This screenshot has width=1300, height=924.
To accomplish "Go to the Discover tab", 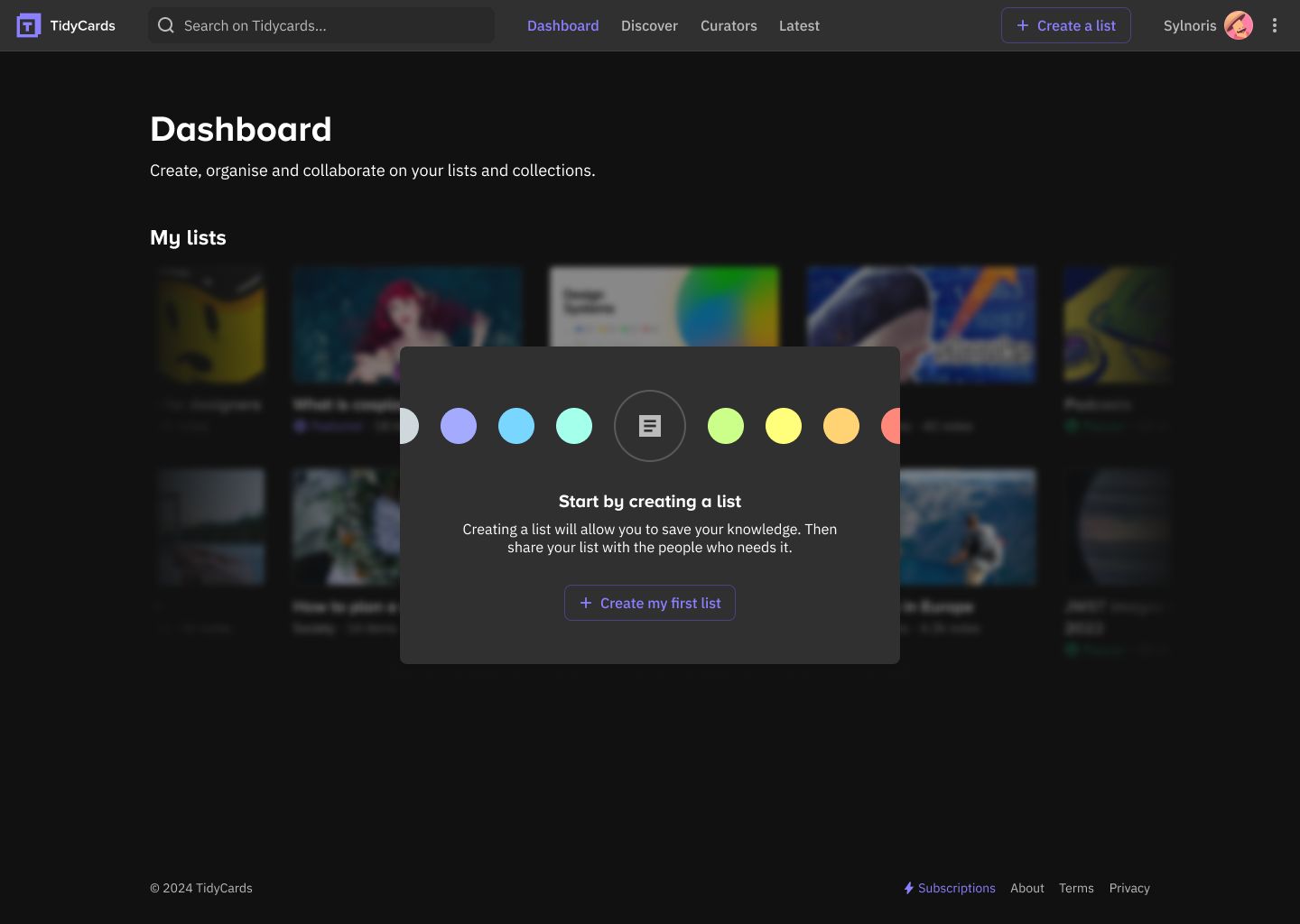I will click(x=649, y=25).
